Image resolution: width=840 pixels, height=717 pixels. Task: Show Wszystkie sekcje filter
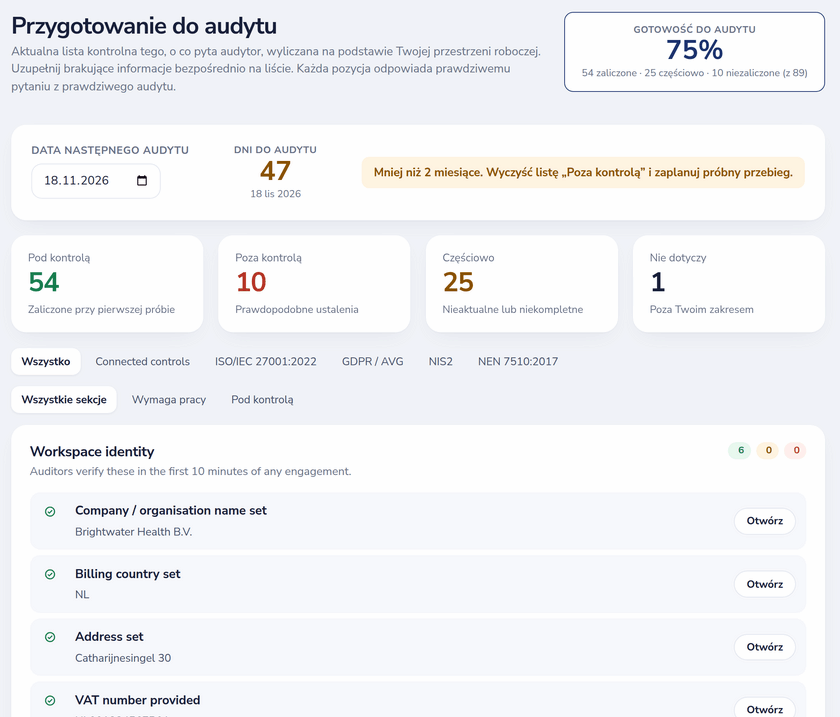tap(64, 400)
